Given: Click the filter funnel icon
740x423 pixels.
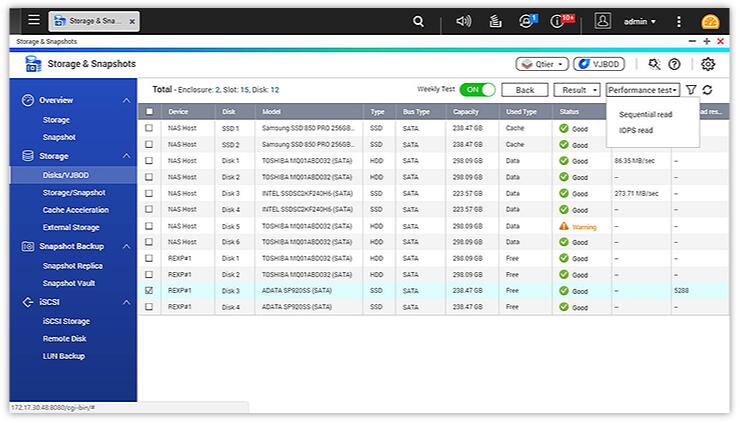Looking at the screenshot, I should 691,90.
